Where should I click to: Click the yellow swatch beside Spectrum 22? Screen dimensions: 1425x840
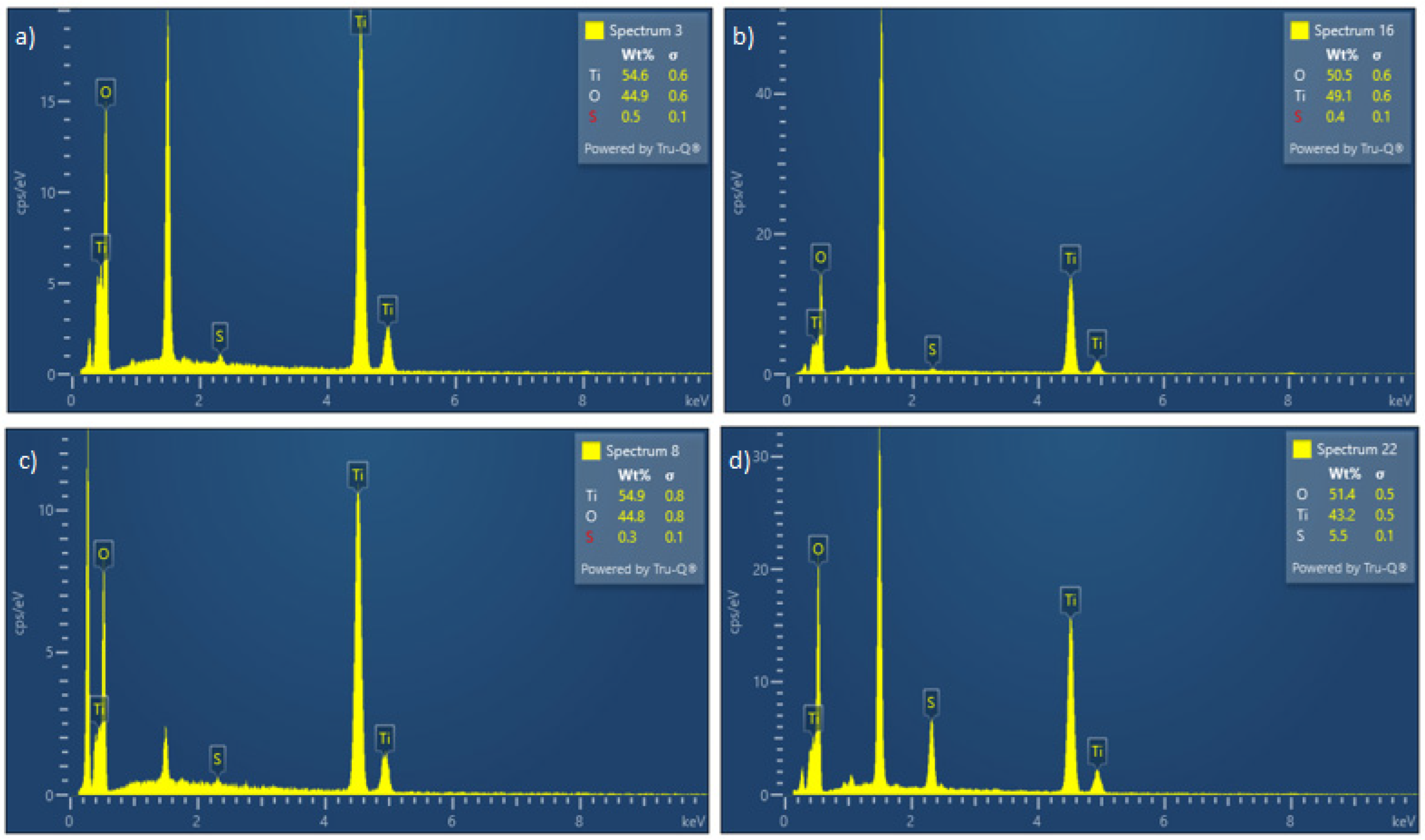[x=1302, y=449]
